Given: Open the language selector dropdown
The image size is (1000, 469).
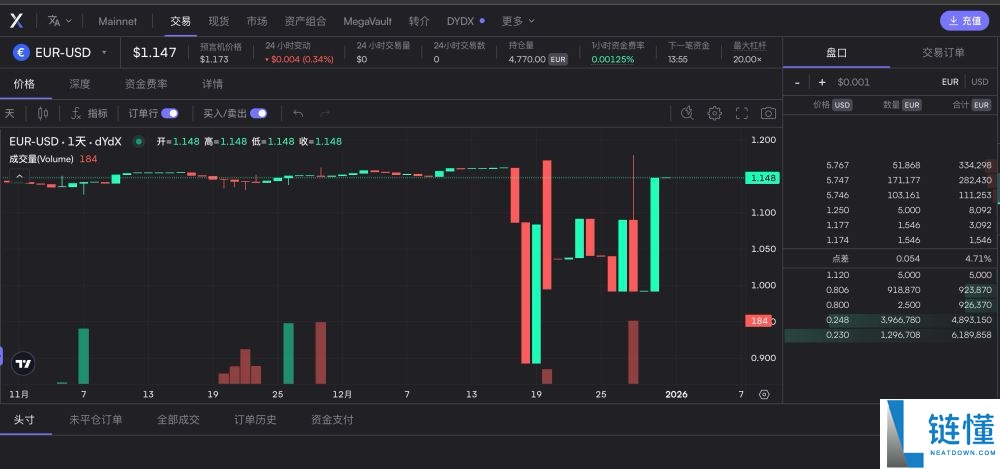Looking at the screenshot, I should click(x=60, y=20).
